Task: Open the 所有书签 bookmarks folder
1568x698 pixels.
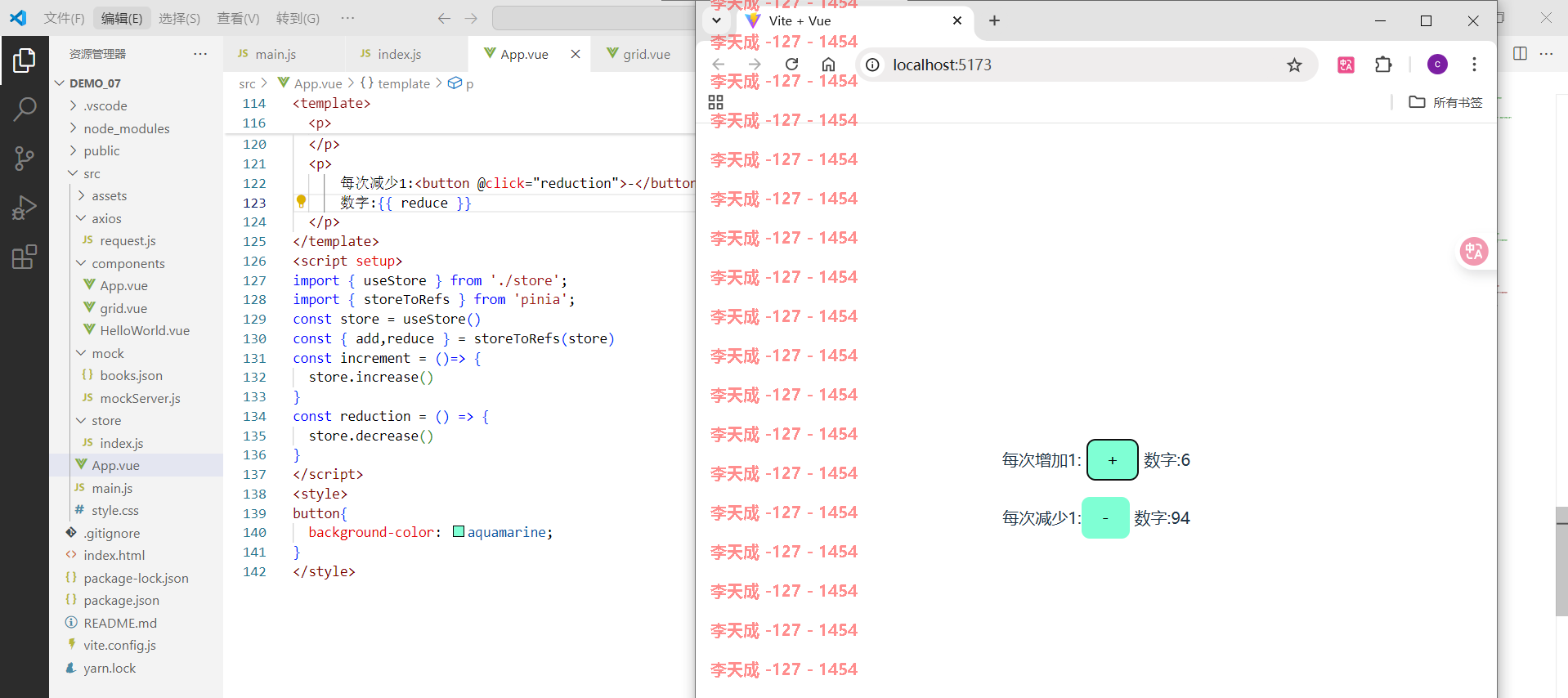Action: tap(1445, 102)
